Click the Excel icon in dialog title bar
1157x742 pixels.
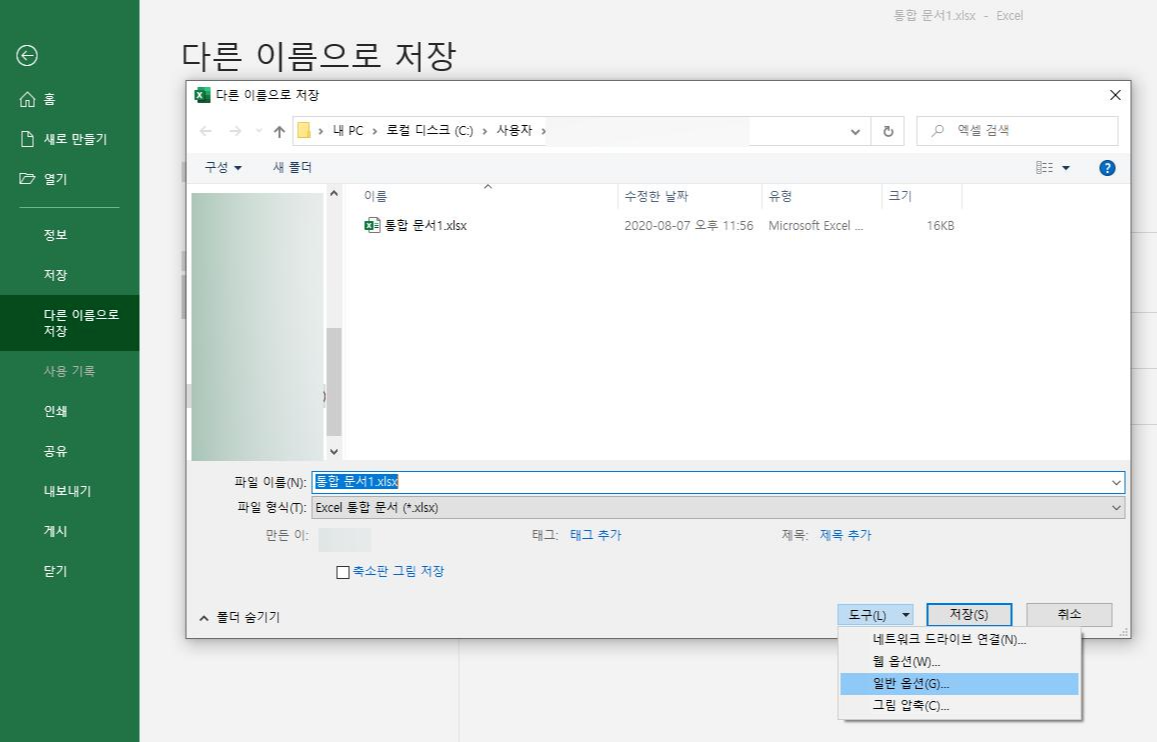pos(202,95)
